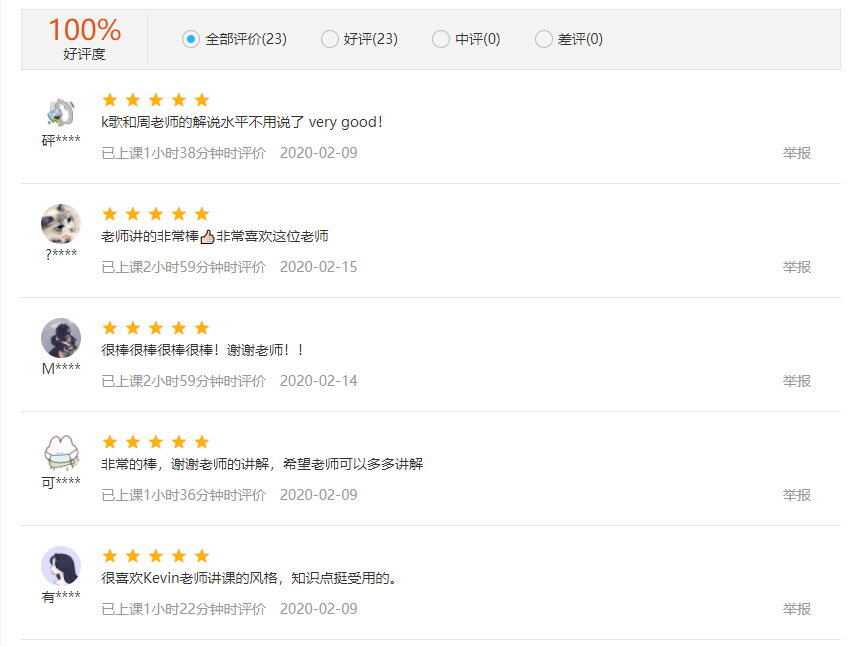This screenshot has width=861, height=646.
Task: Click avatar of user M****
Action: click(x=61, y=338)
